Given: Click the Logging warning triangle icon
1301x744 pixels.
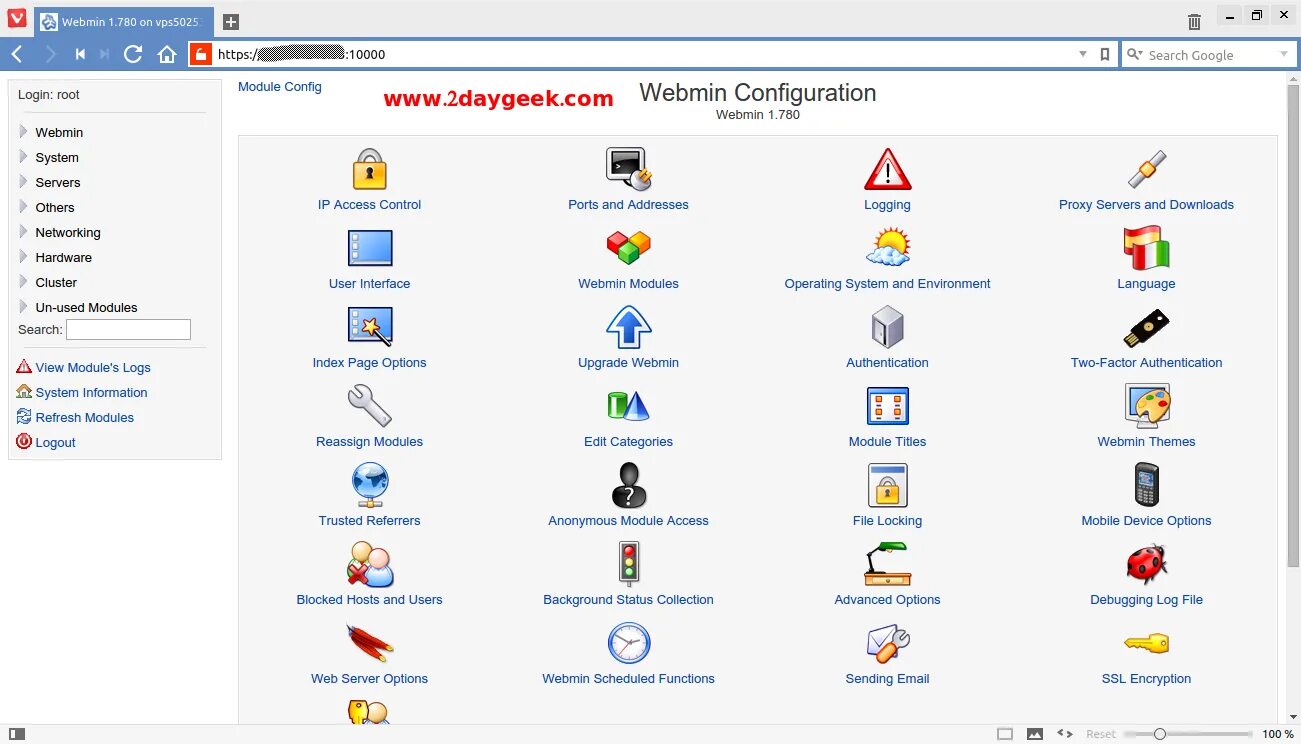Looking at the screenshot, I should click(x=887, y=169).
